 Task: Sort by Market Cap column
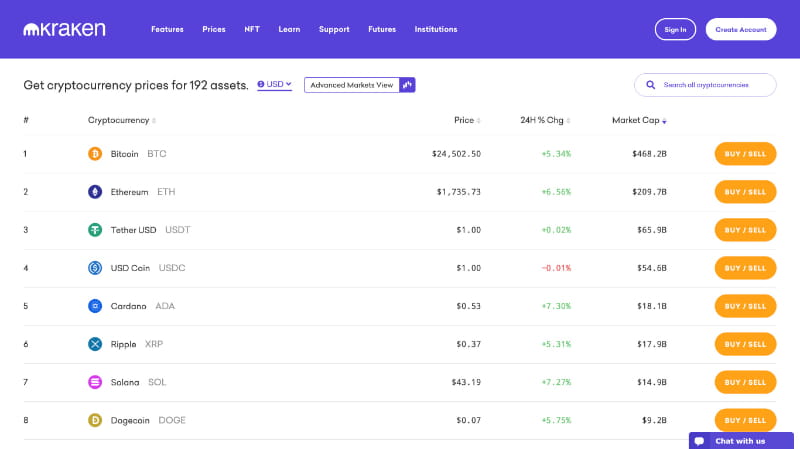coord(639,120)
